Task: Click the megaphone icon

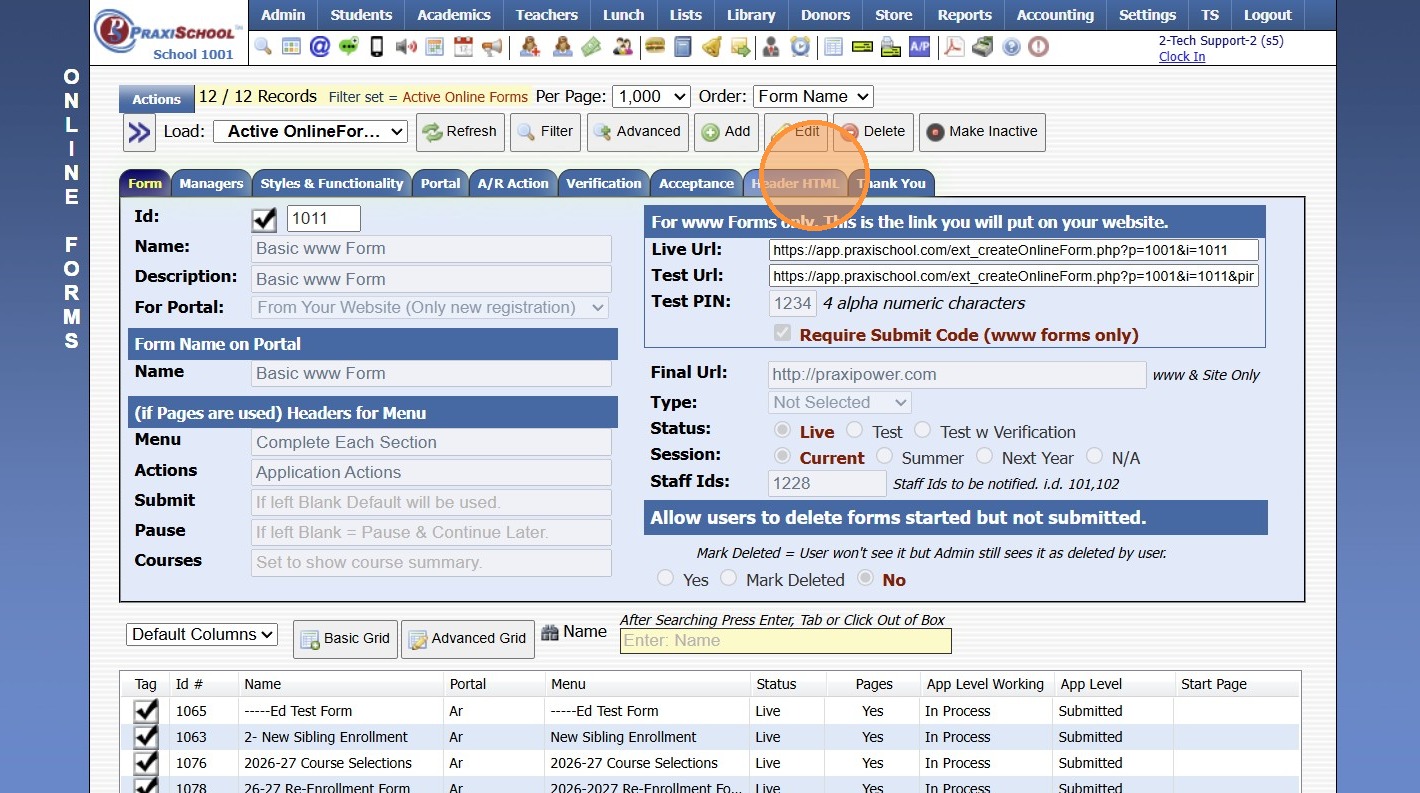Action: [x=492, y=46]
